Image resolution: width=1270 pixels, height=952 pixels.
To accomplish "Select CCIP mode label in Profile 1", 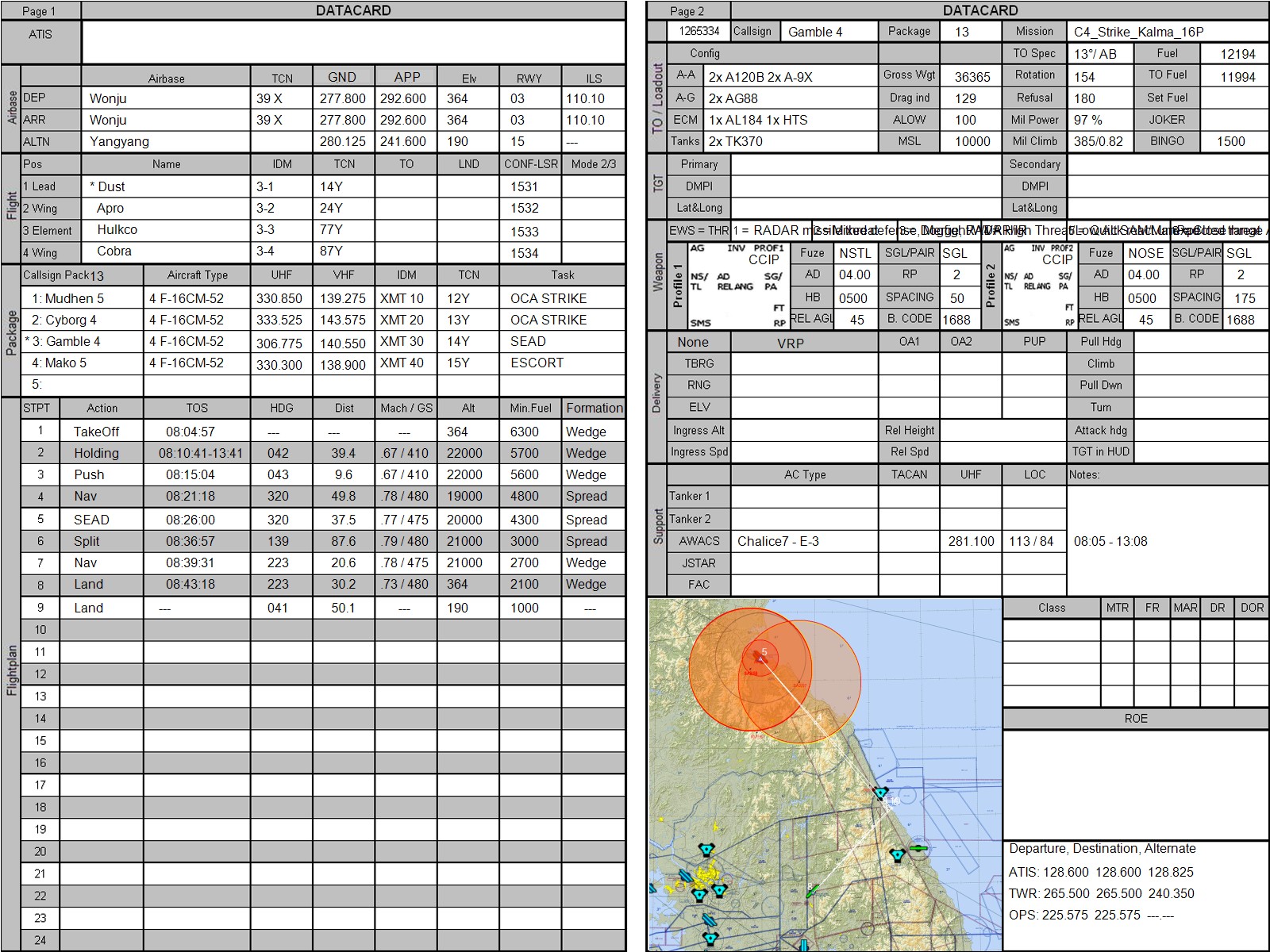I will (764, 259).
